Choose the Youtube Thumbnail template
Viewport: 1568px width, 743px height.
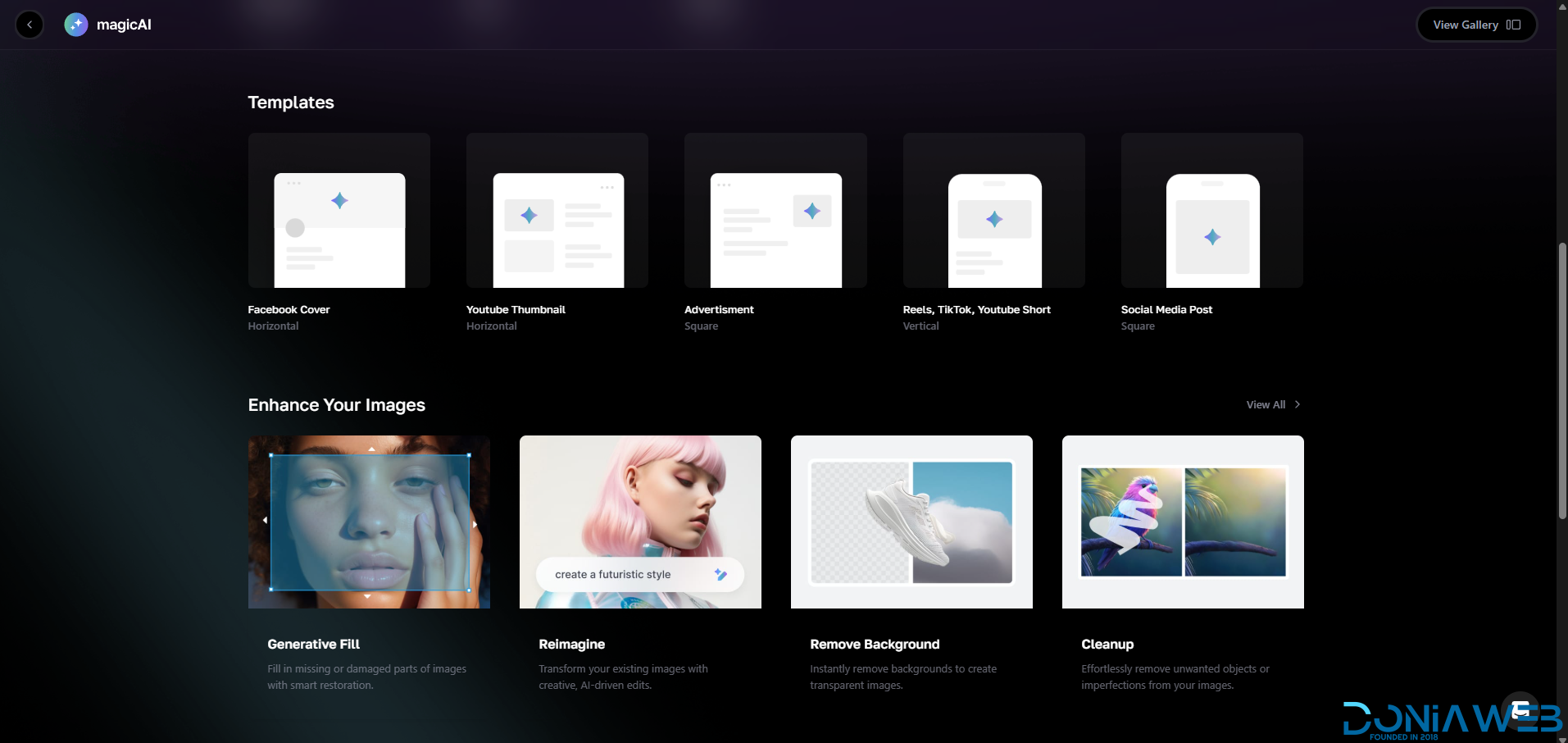[557, 211]
